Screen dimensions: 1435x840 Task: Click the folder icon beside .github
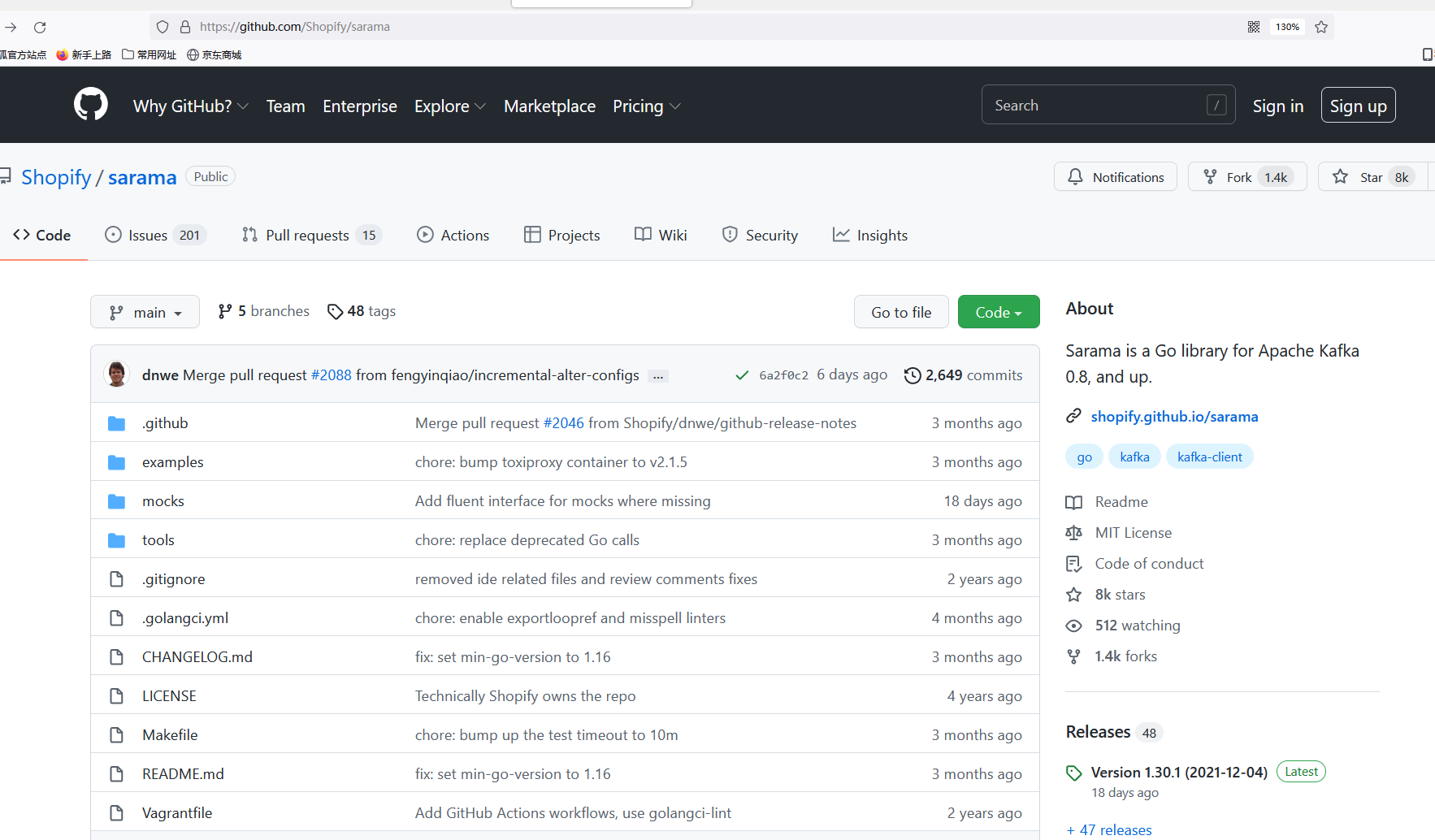117,423
